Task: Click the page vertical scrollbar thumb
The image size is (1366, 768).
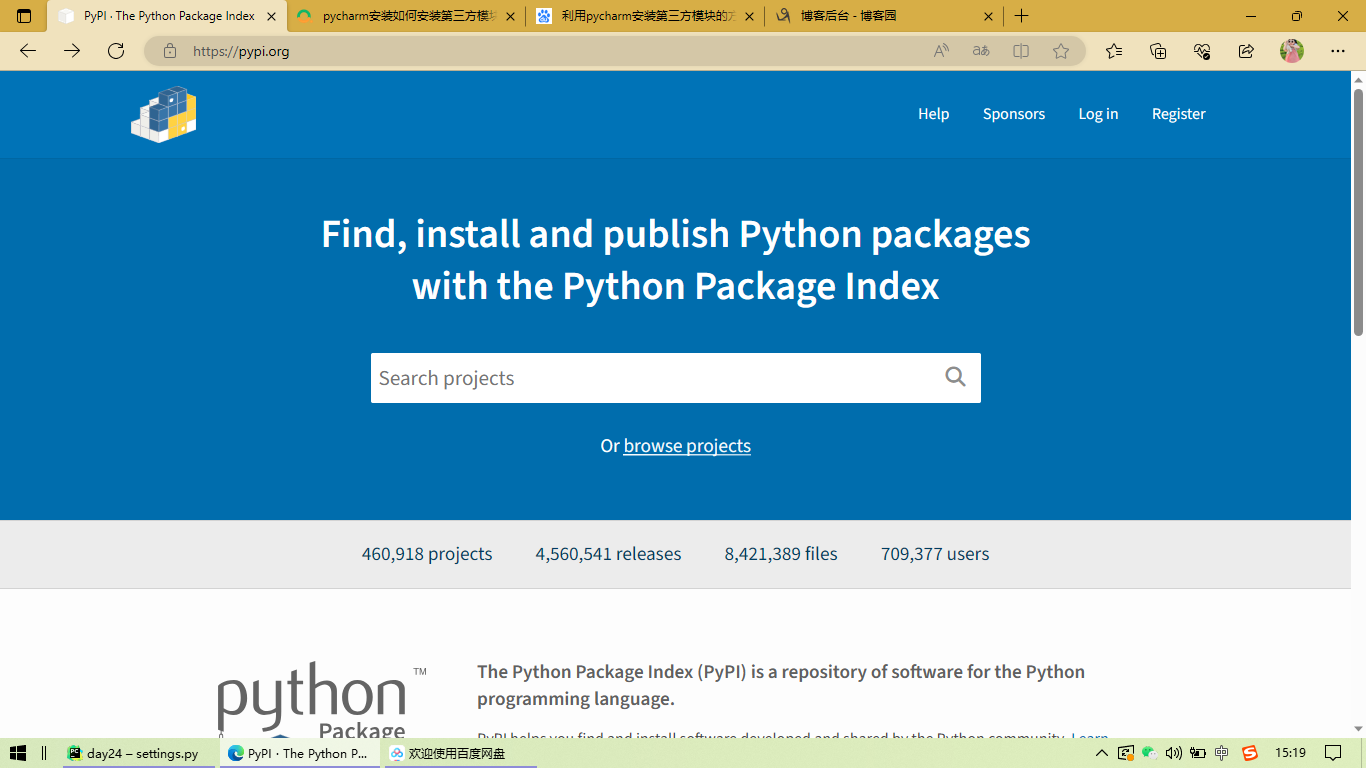Action: point(1358,212)
